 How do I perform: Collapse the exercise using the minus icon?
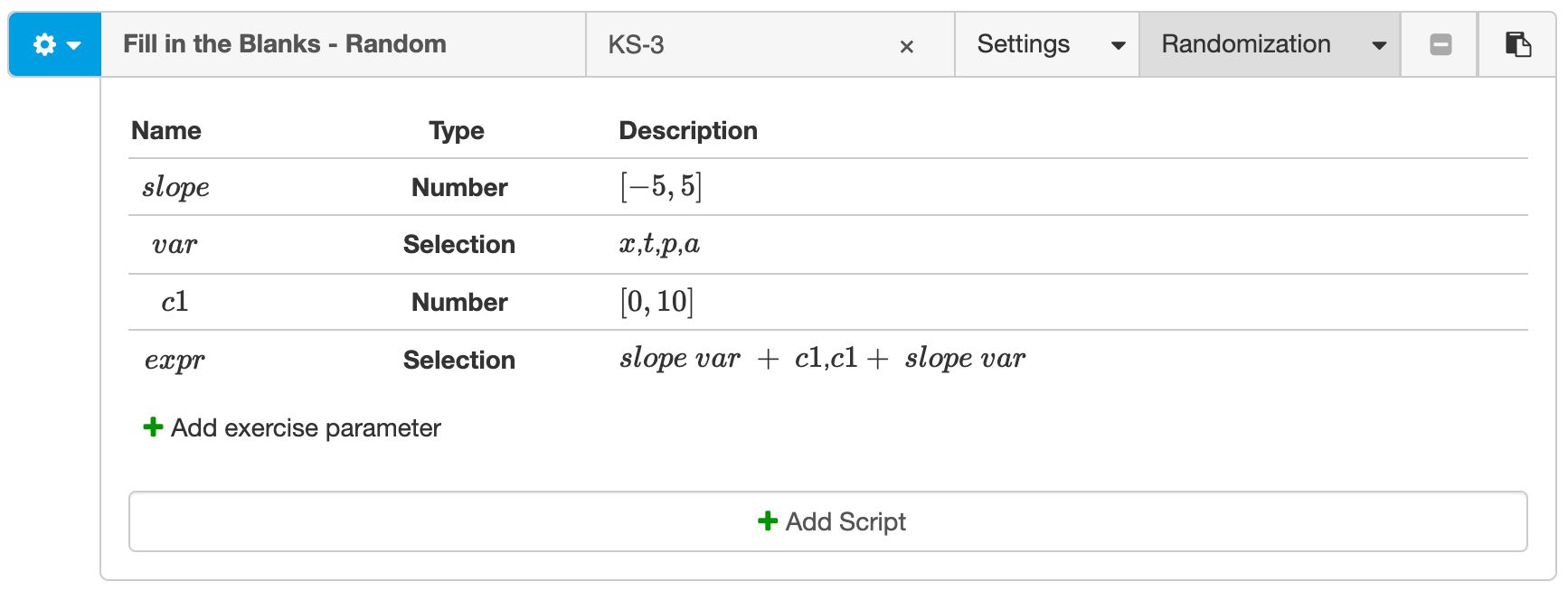1440,43
